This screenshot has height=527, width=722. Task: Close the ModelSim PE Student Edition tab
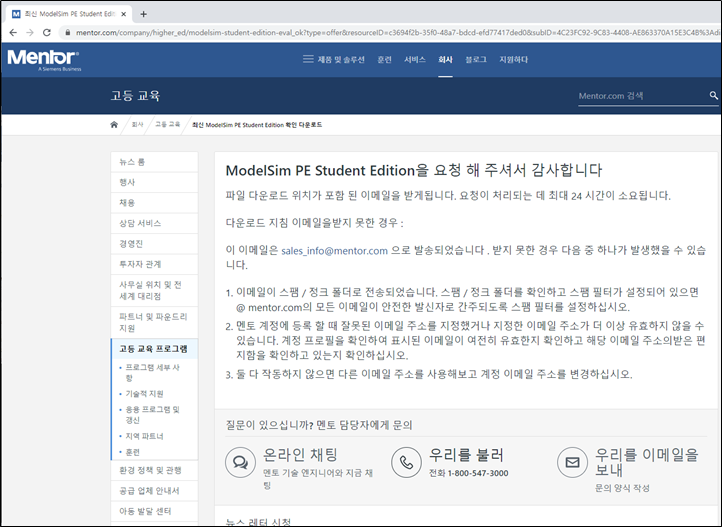coord(123,14)
